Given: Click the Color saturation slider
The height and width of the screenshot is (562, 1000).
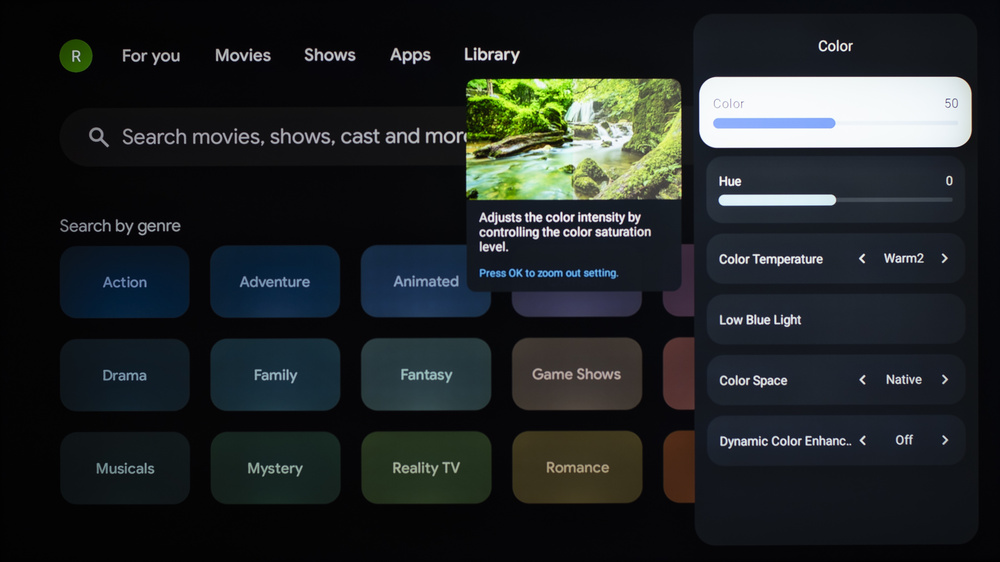Looking at the screenshot, I should point(835,123).
